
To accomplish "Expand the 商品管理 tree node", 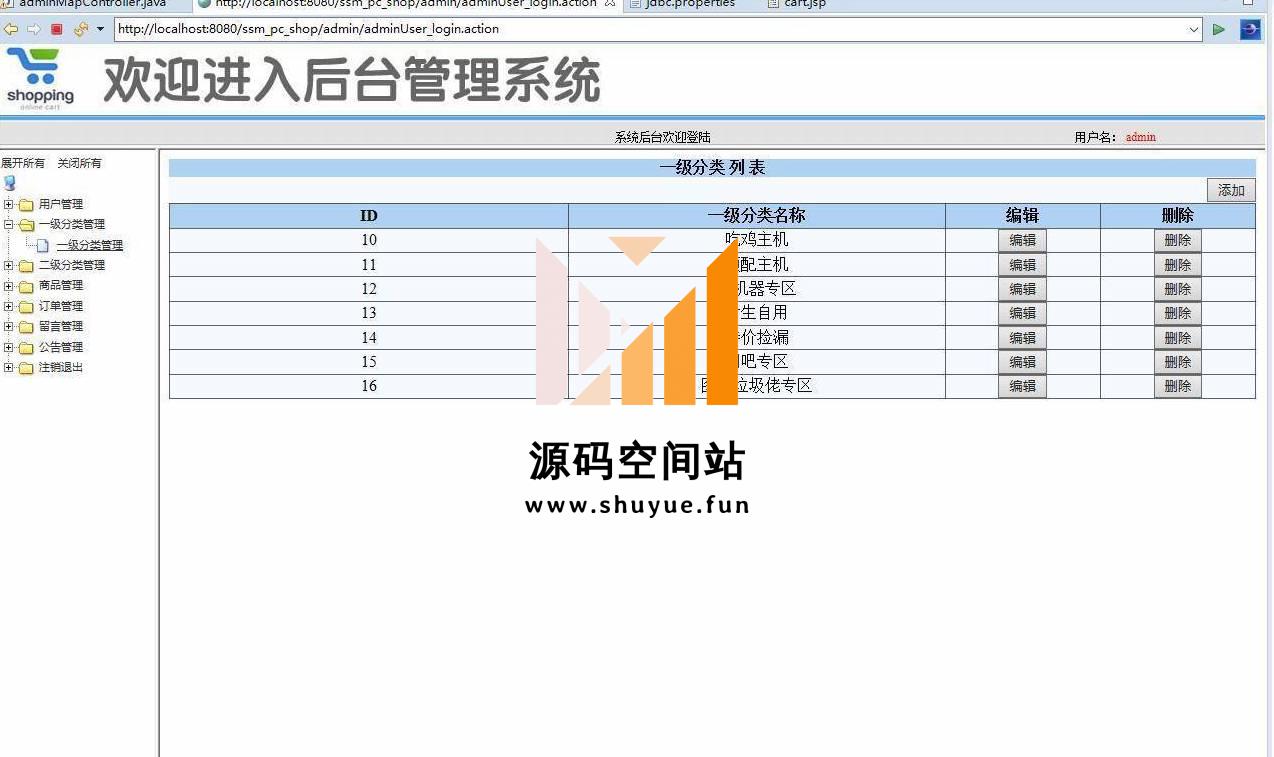I will [x=9, y=286].
